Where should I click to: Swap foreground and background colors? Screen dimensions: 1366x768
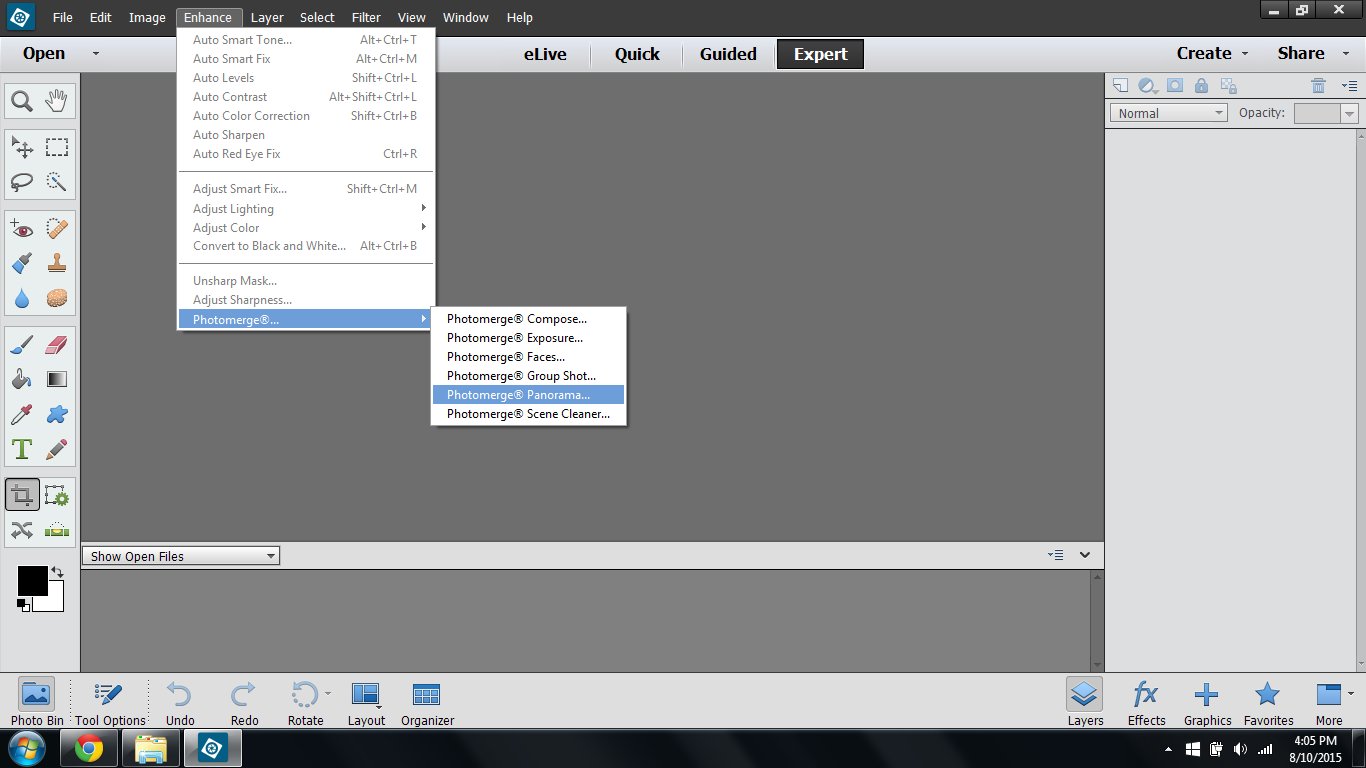(57, 572)
